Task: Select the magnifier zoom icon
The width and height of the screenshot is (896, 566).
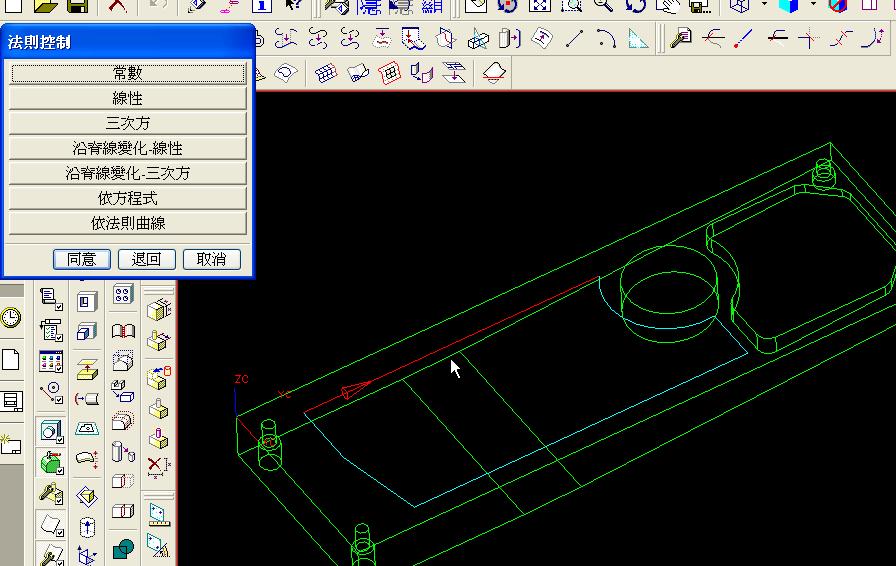Action: tap(603, 6)
